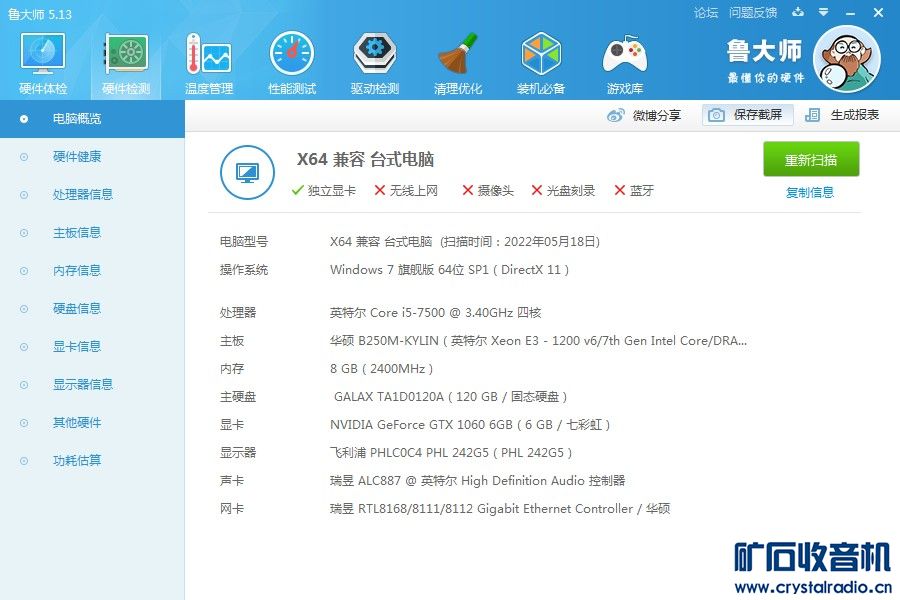Click the camera icon for 保存截屏
This screenshot has width=900, height=600.
[x=716, y=115]
